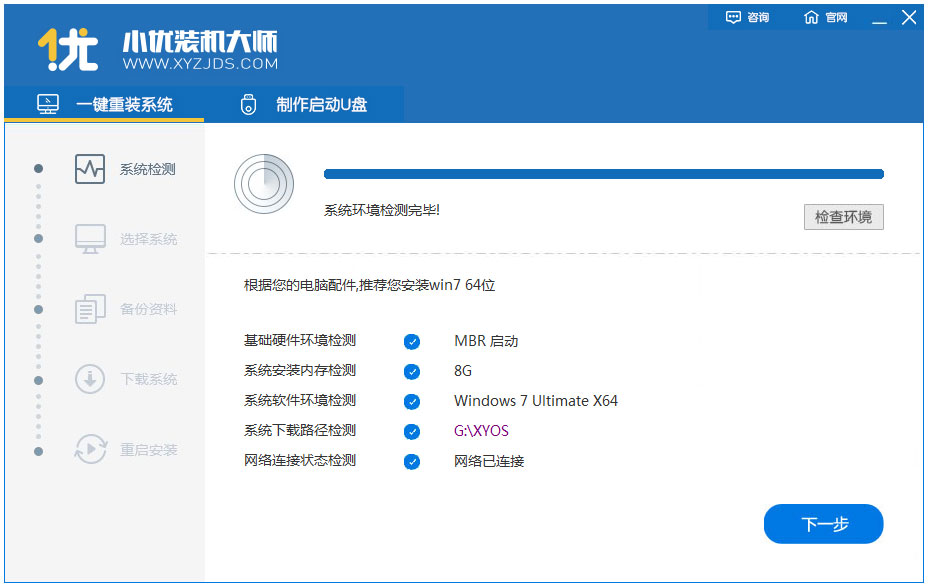Click the 检查环境 button
929x586 pixels.
pos(843,217)
